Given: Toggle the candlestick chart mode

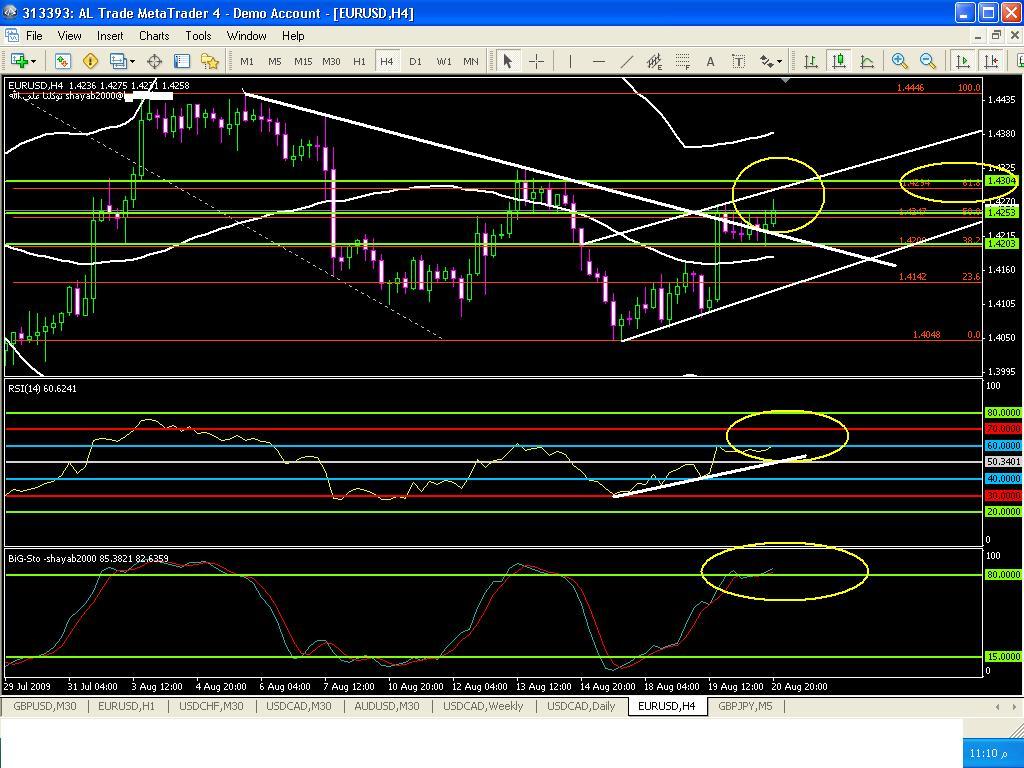Looking at the screenshot, I should point(838,61).
